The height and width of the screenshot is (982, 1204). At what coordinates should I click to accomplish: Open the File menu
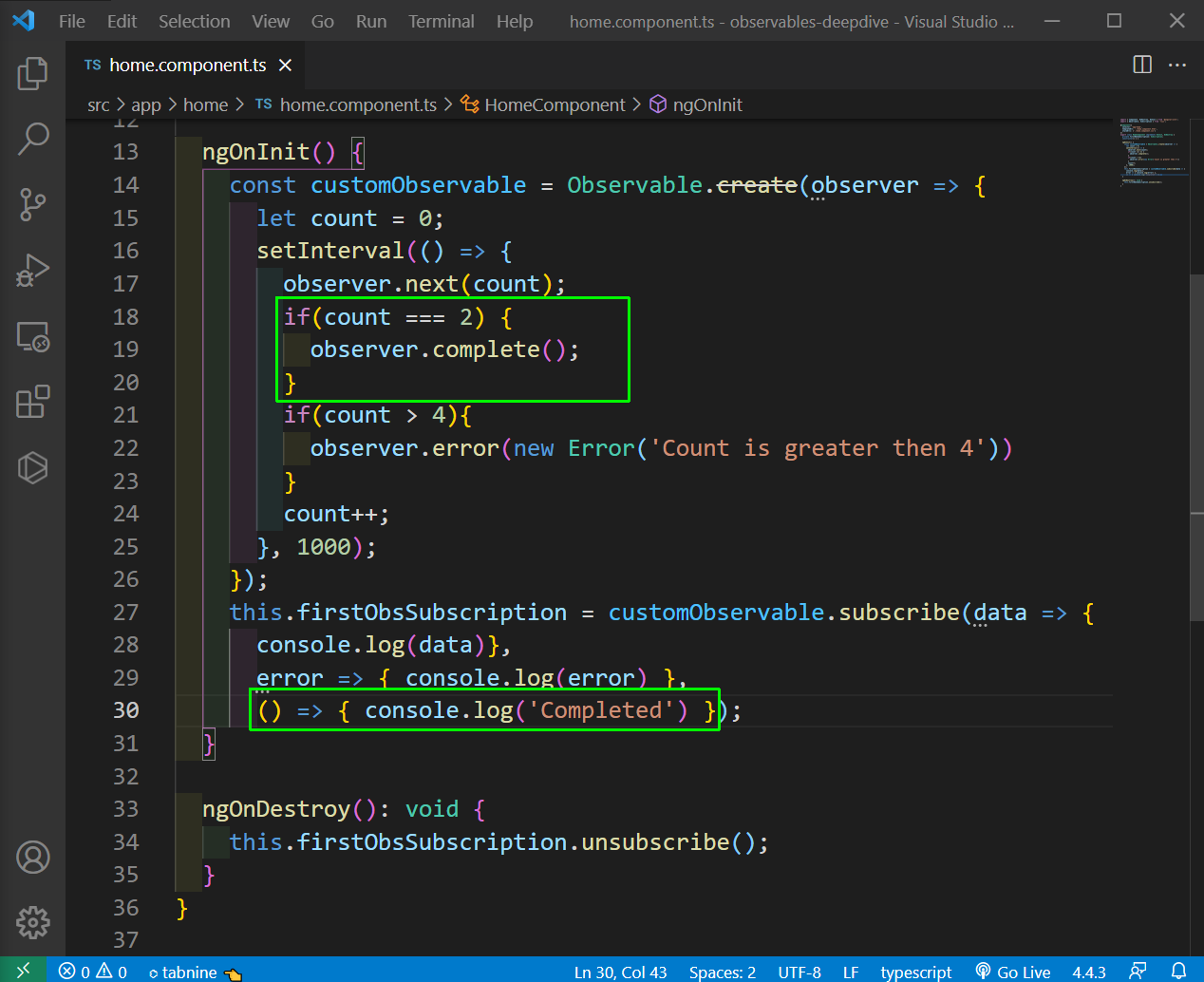[x=72, y=21]
